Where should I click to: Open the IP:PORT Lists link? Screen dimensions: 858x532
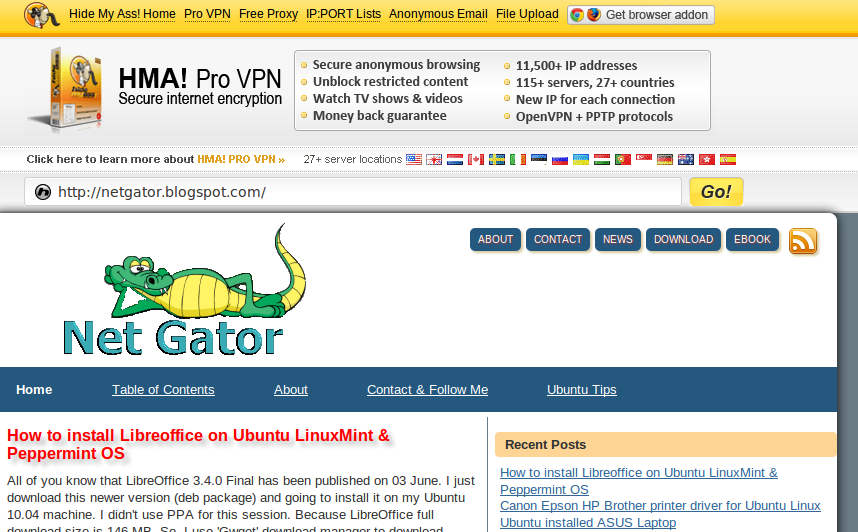[x=344, y=14]
